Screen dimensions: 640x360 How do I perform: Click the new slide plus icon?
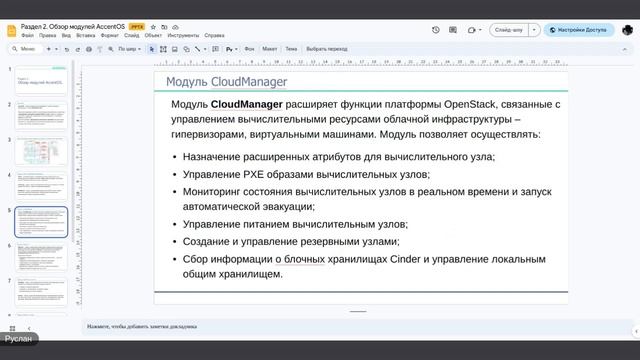49,49
